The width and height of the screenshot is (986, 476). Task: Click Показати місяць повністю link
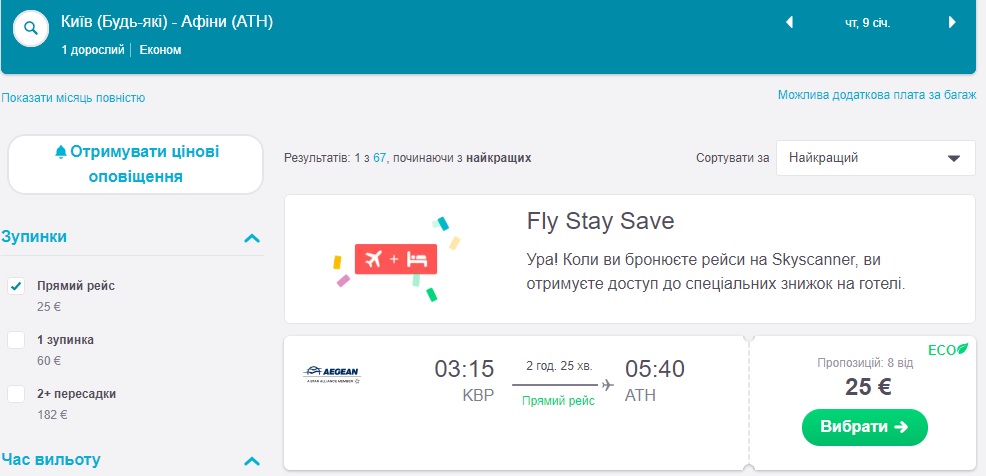(74, 98)
